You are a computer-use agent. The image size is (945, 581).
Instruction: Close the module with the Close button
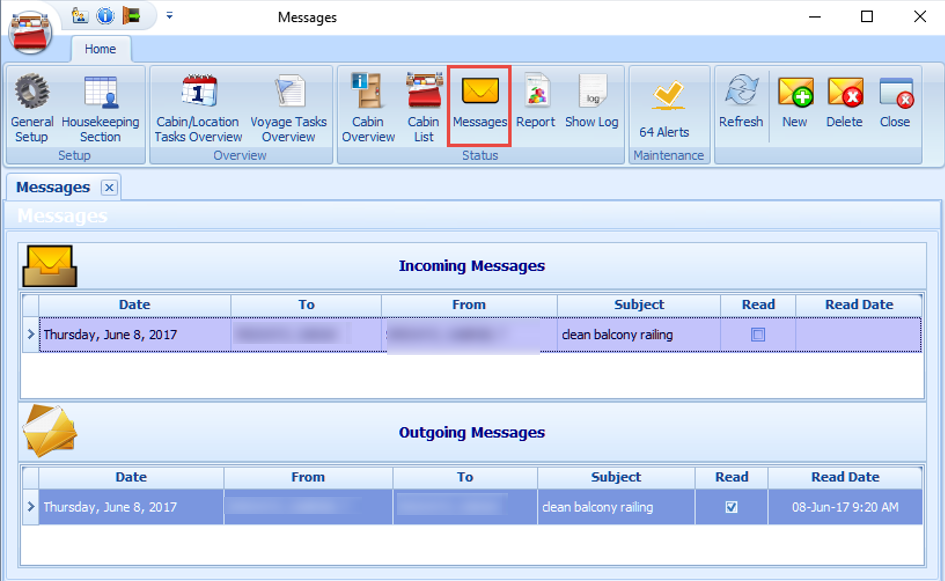(895, 100)
